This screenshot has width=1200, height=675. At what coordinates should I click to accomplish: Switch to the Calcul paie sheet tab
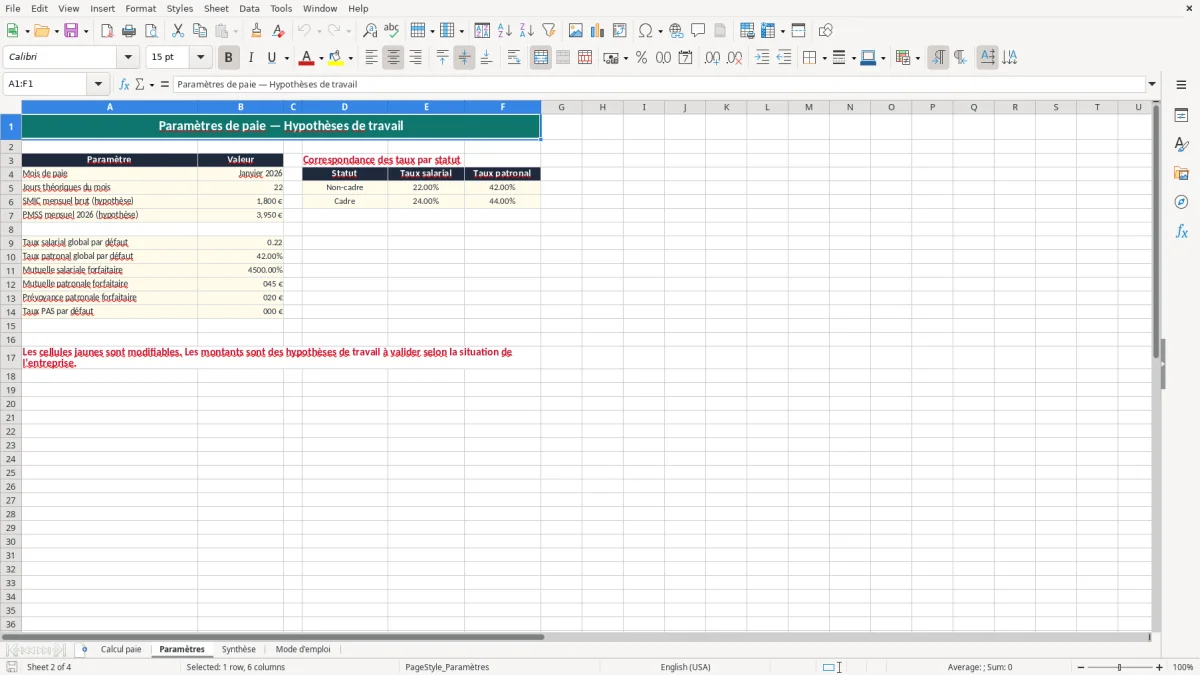tap(121, 649)
